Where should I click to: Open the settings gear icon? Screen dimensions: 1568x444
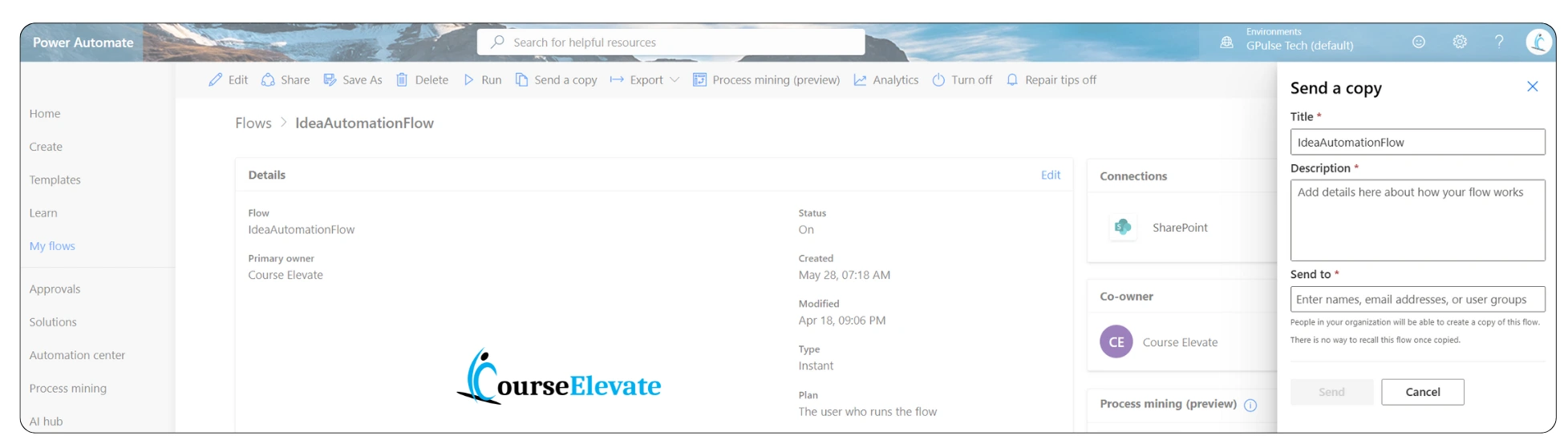click(x=1460, y=42)
